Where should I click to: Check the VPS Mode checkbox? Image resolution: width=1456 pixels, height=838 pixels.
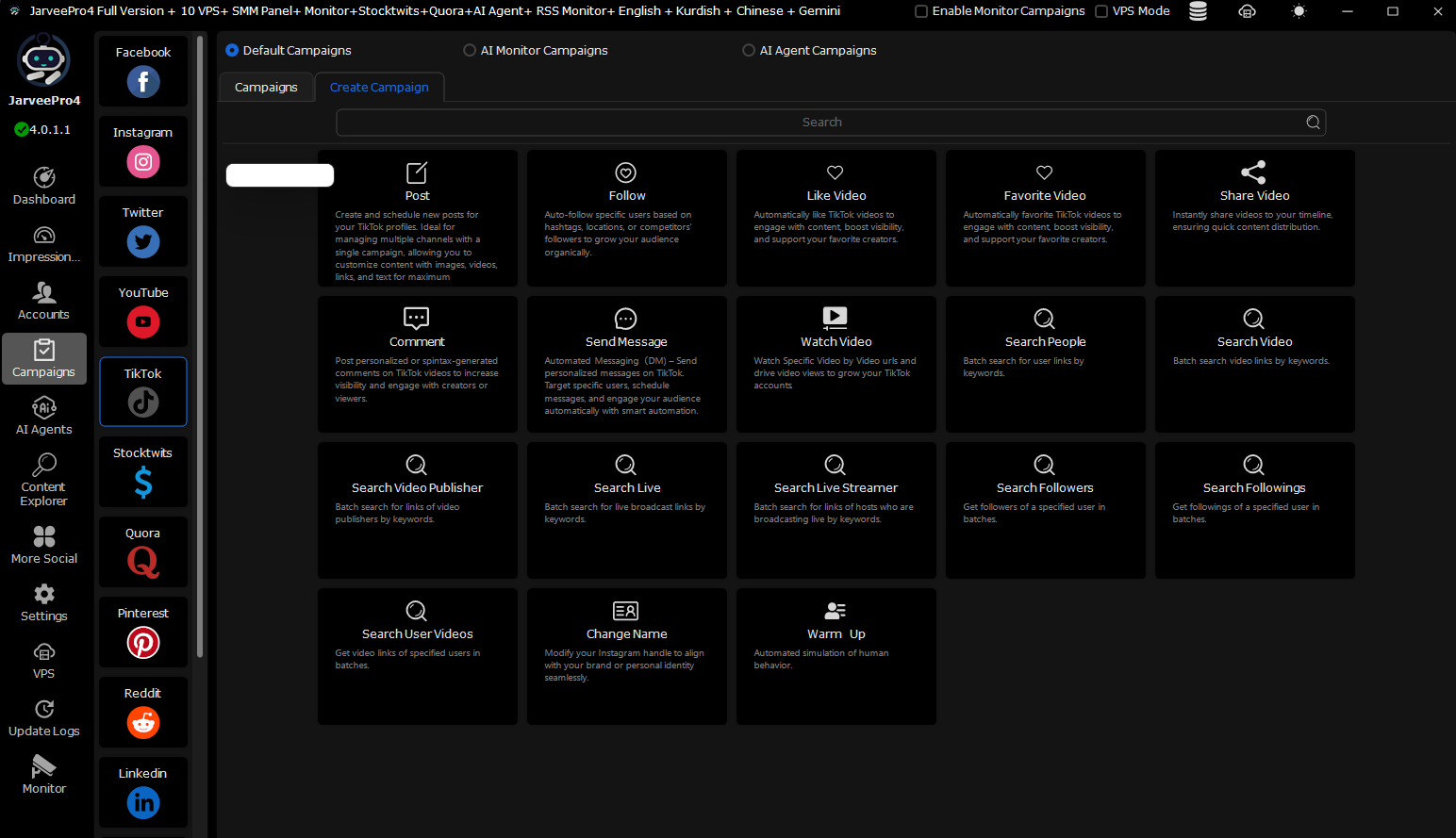coord(1101,11)
